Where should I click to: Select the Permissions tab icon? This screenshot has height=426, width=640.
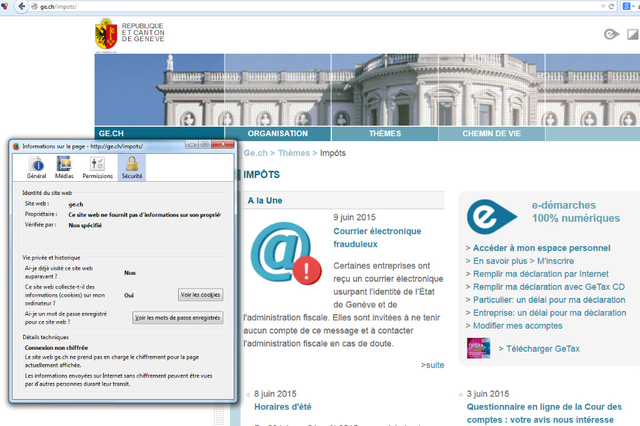[x=97, y=167]
